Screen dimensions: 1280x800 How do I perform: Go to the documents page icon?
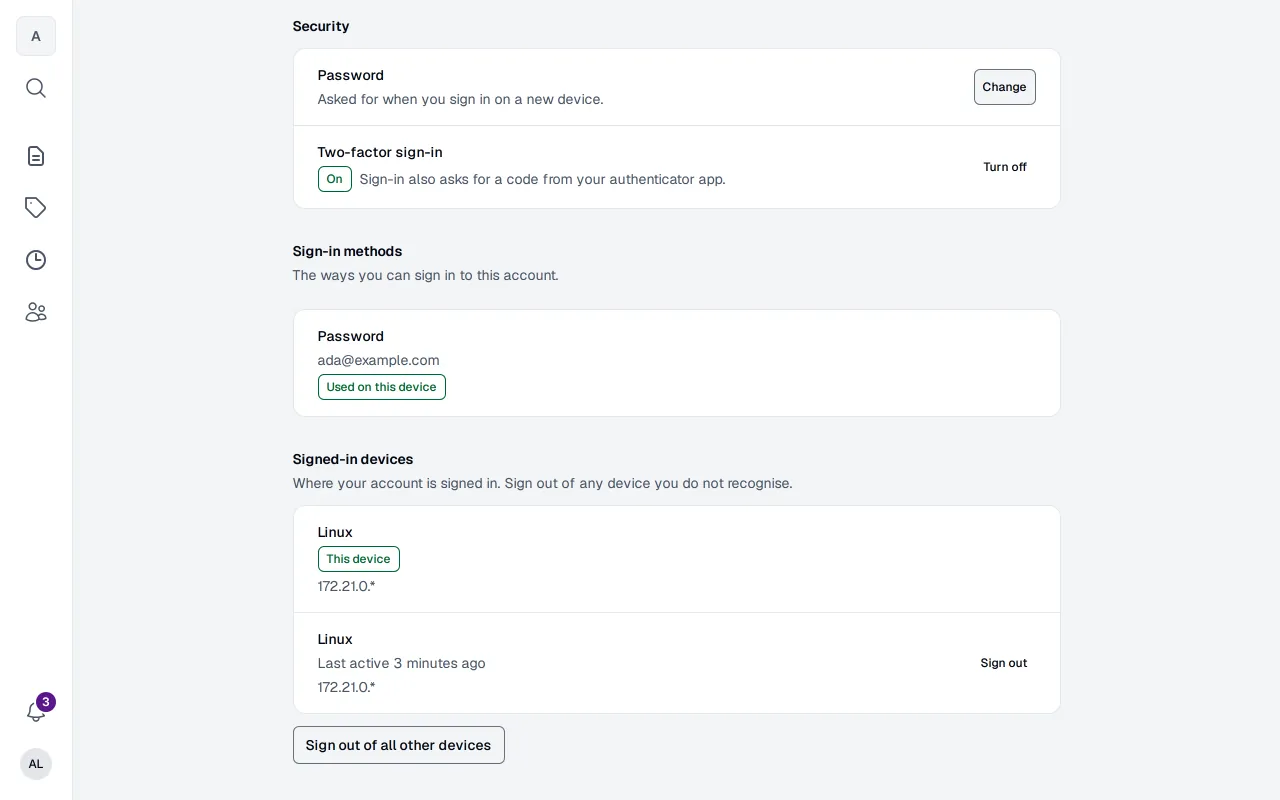36,156
